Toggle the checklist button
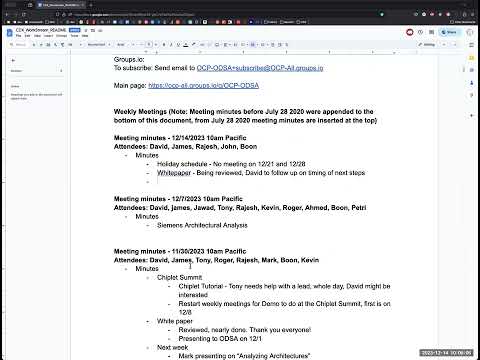 point(243,44)
